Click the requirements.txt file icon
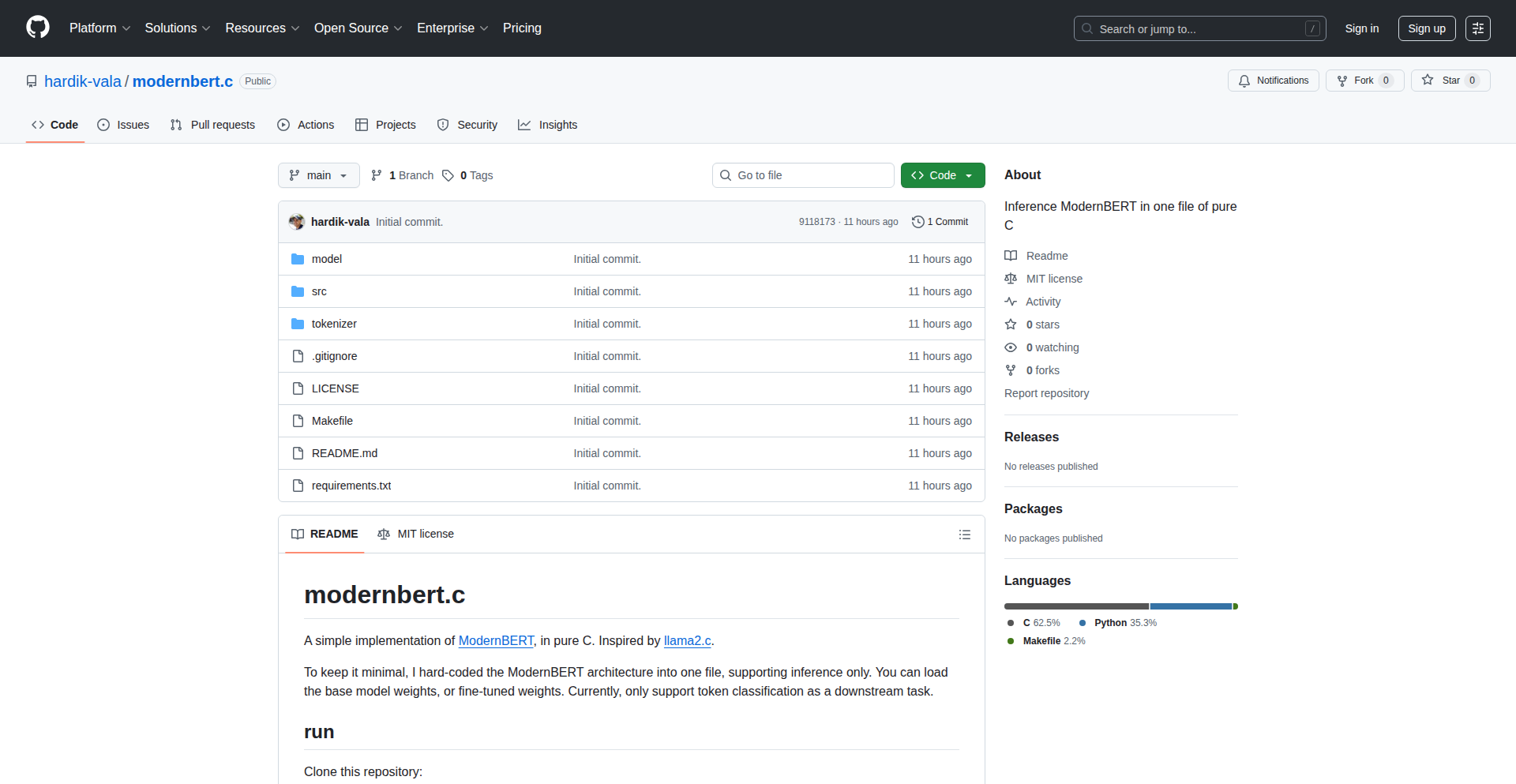Image resolution: width=1516 pixels, height=784 pixels. [x=298, y=486]
